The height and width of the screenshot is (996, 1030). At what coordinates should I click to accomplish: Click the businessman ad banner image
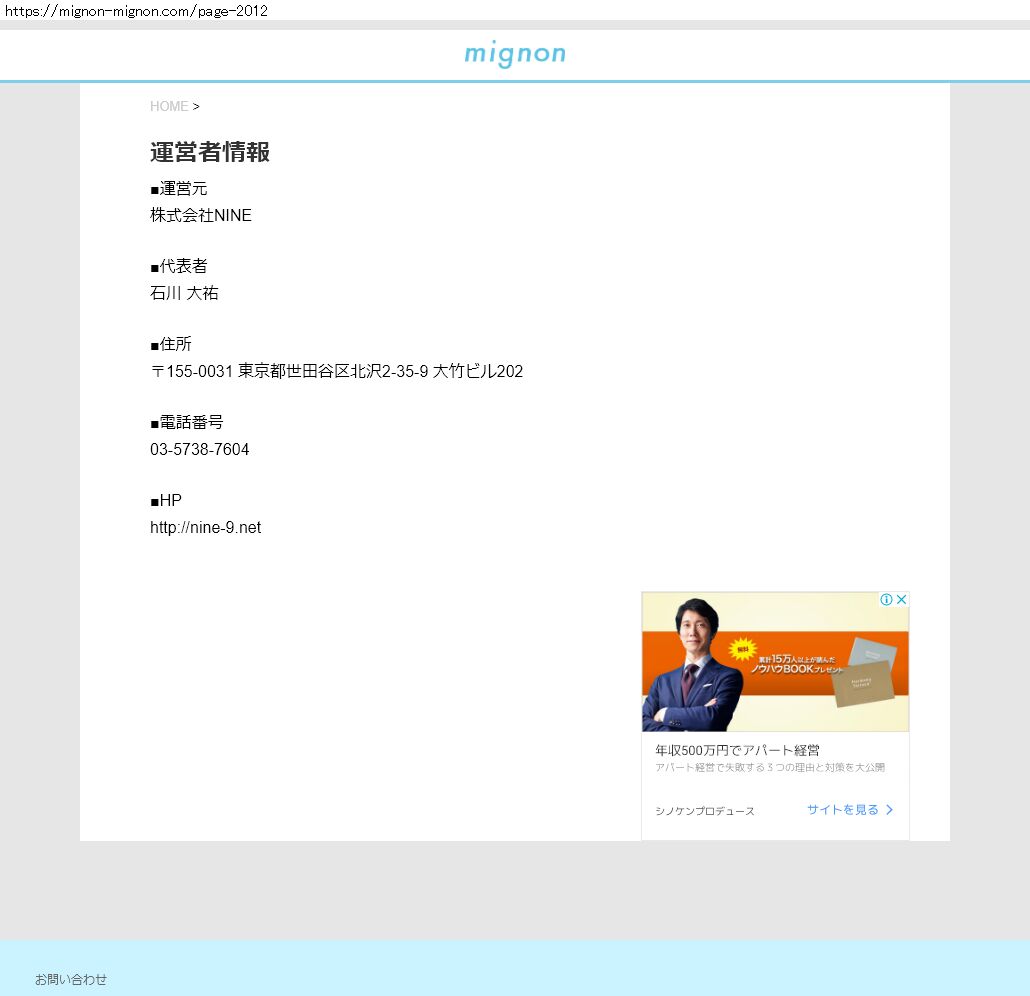pyautogui.click(x=775, y=662)
